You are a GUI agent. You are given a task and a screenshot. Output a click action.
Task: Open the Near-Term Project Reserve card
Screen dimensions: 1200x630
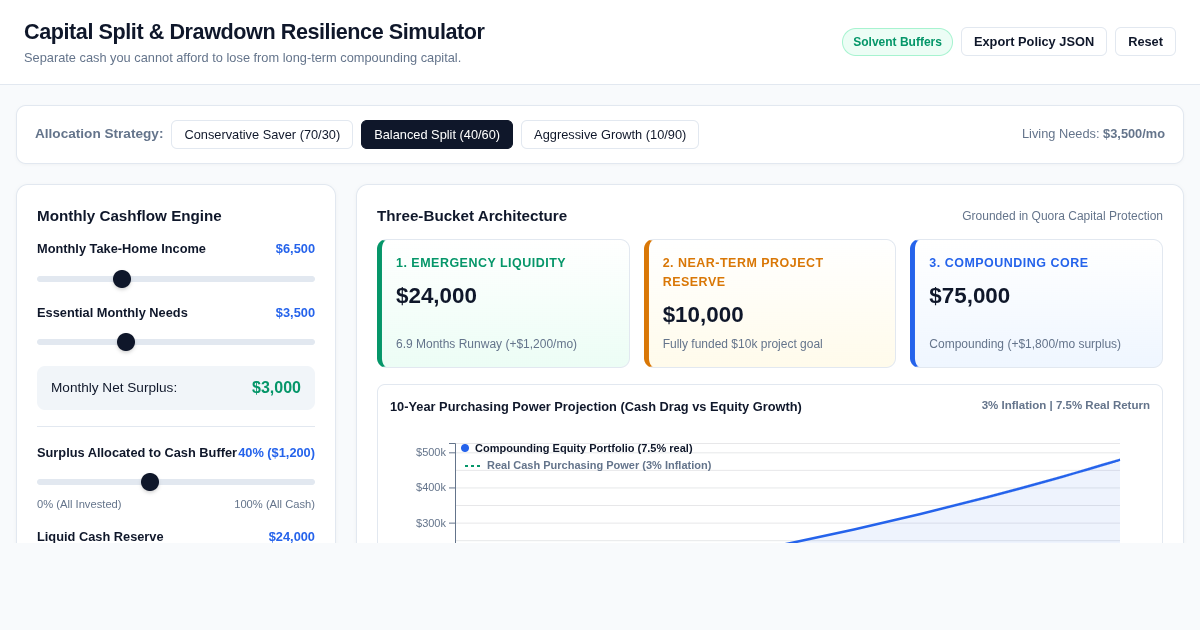click(770, 303)
